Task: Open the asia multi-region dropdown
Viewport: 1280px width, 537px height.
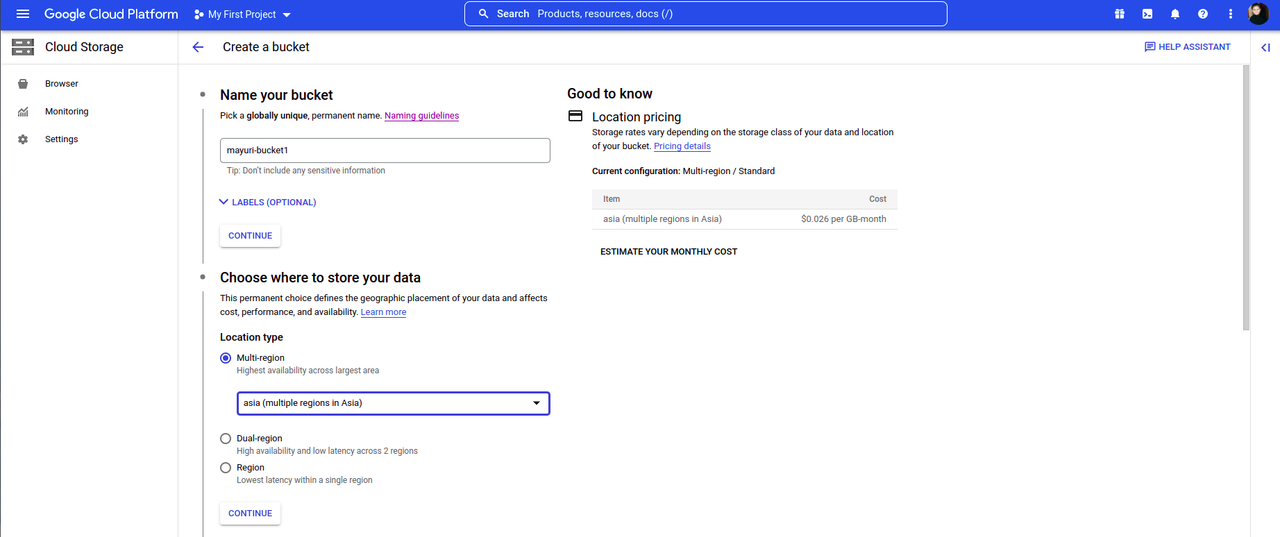Action: point(393,403)
